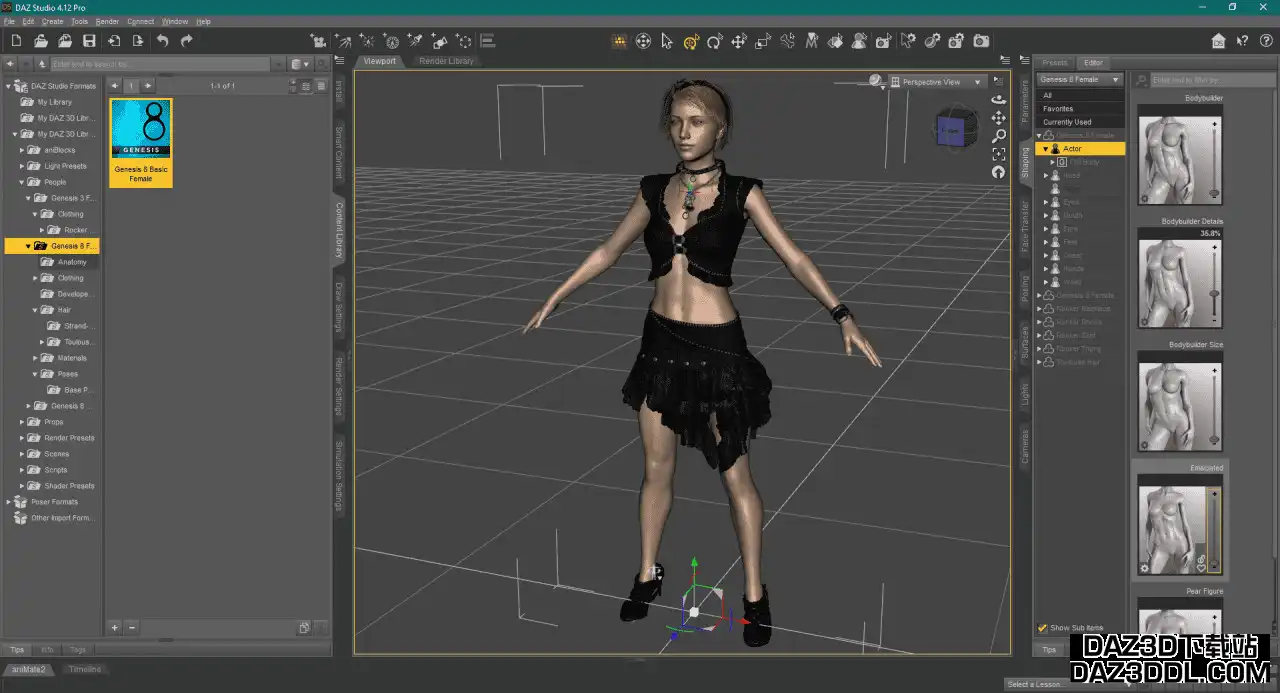
Task: Click the Bodybuilder Details slider handle
Action: coord(1215,294)
